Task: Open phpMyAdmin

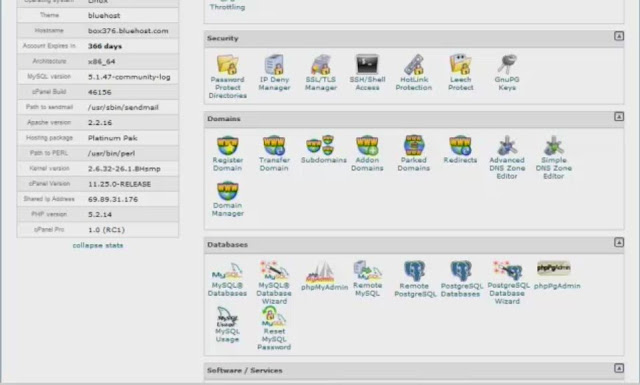Action: pyautogui.click(x=324, y=276)
